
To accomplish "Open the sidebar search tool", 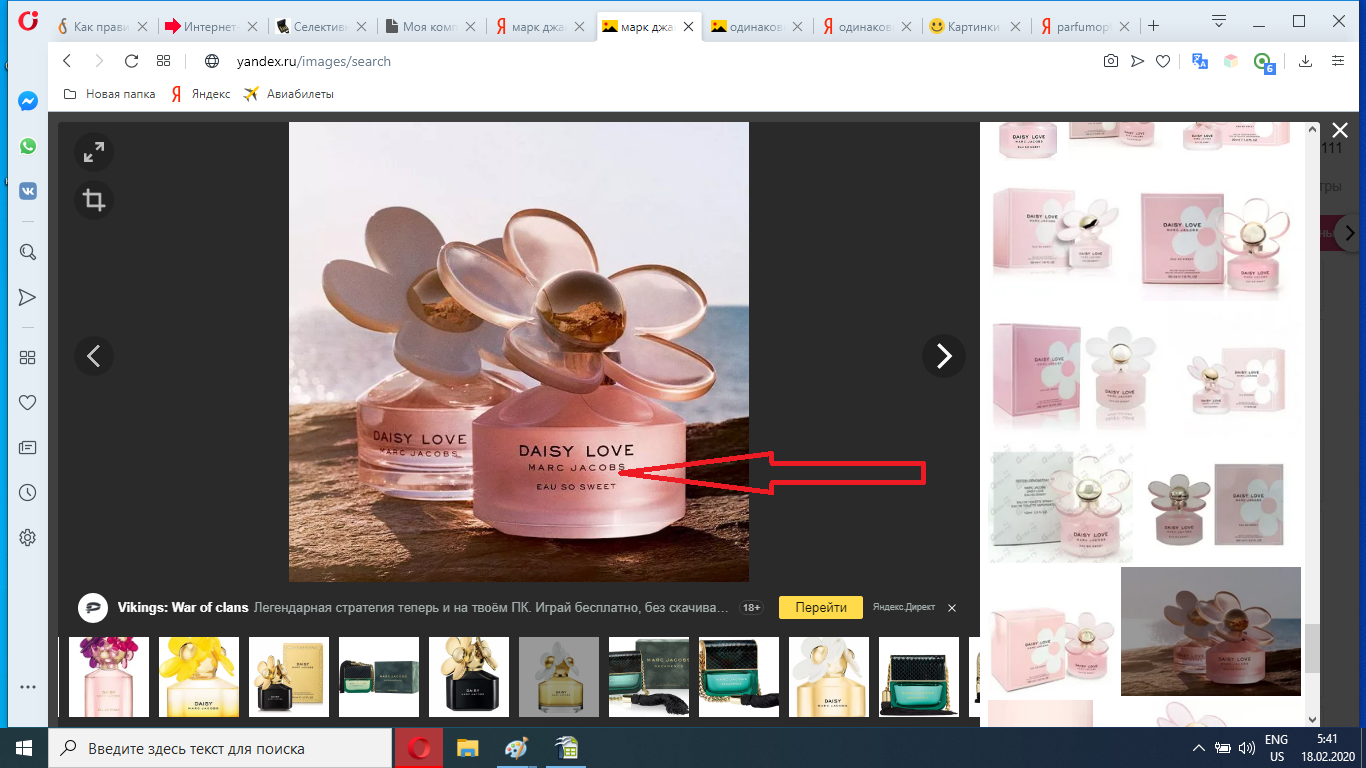I will (x=27, y=251).
